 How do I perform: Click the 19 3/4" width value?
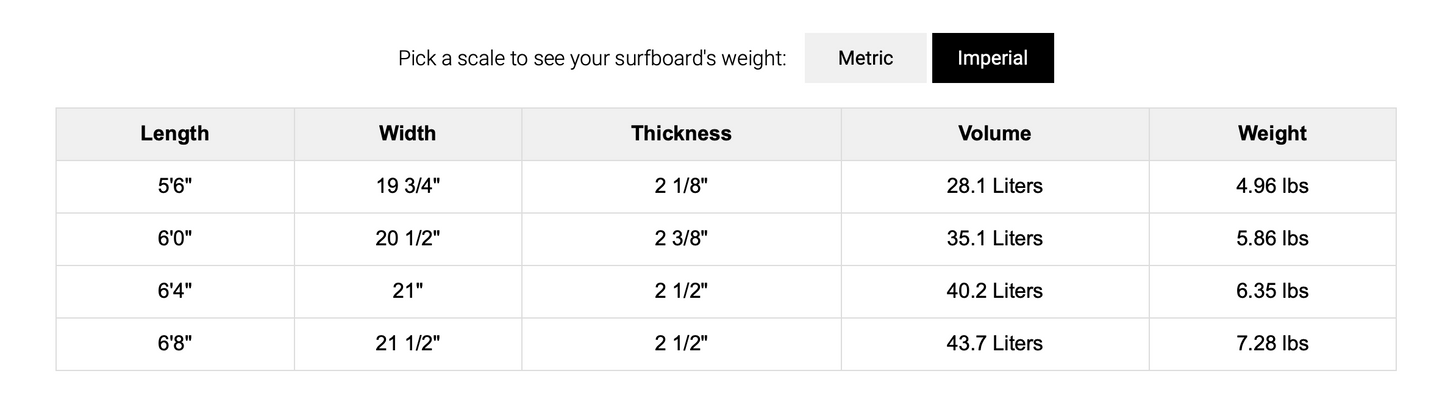pos(407,187)
